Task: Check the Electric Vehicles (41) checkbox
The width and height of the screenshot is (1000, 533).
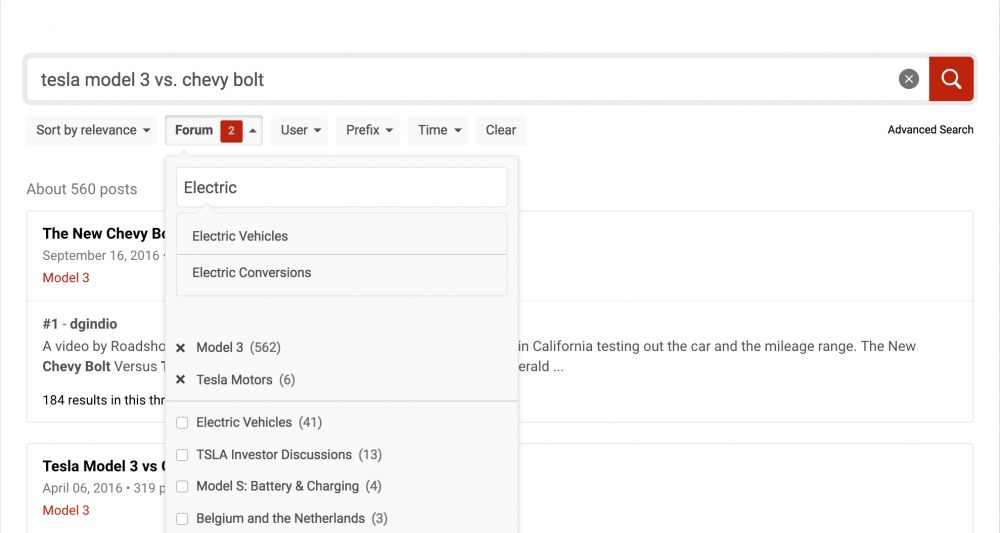Action: (182, 423)
